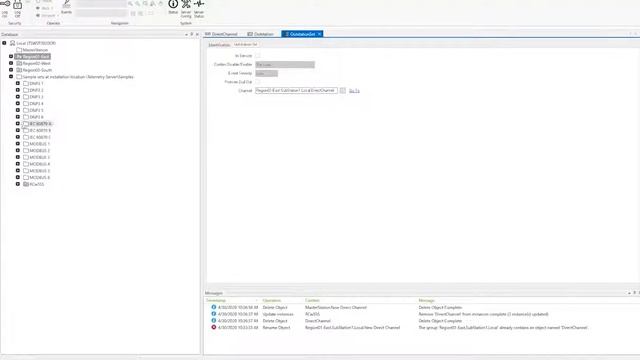Expand the IEC 60870 A folder
This screenshot has height=360, width=640.
tap(18, 123)
